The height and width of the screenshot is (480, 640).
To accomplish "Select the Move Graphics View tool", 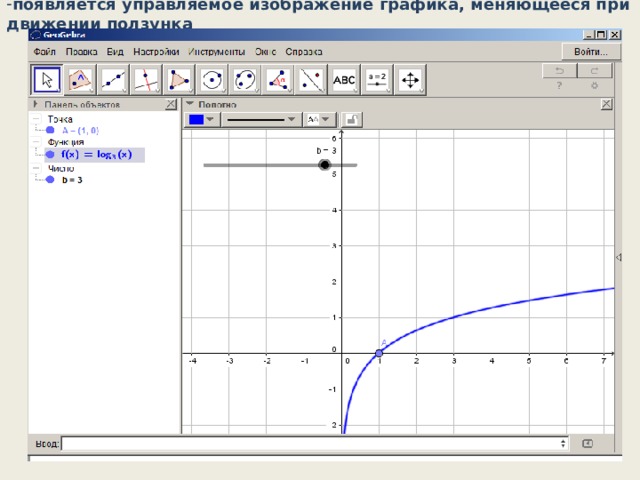I will click(410, 80).
